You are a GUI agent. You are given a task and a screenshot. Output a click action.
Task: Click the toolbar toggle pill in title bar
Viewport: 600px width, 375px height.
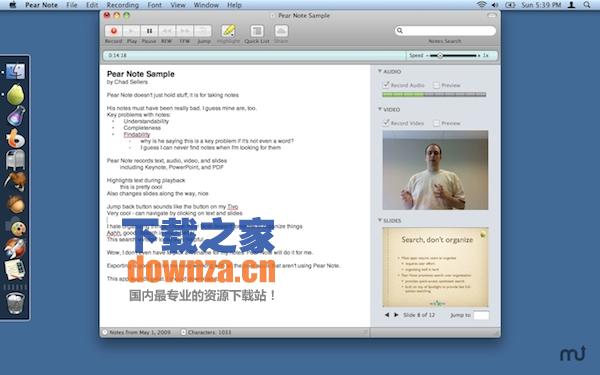(x=492, y=15)
